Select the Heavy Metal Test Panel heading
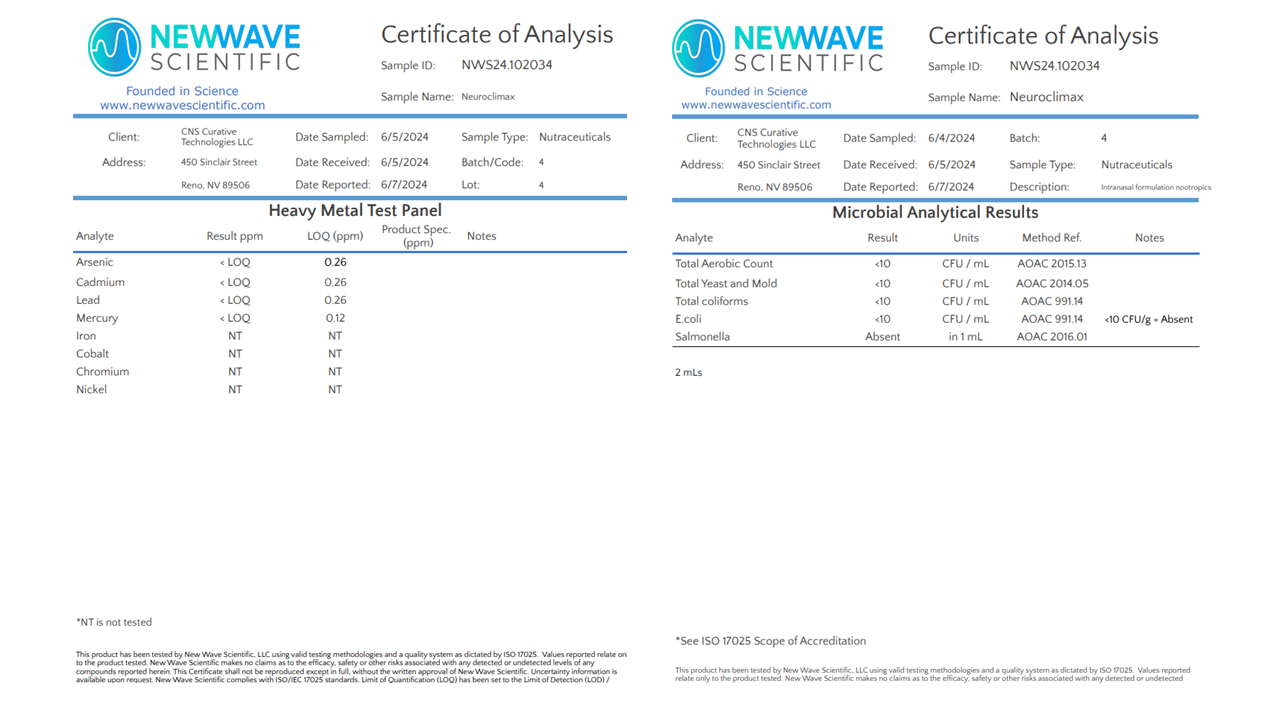This screenshot has width=1280, height=720. 354,210
